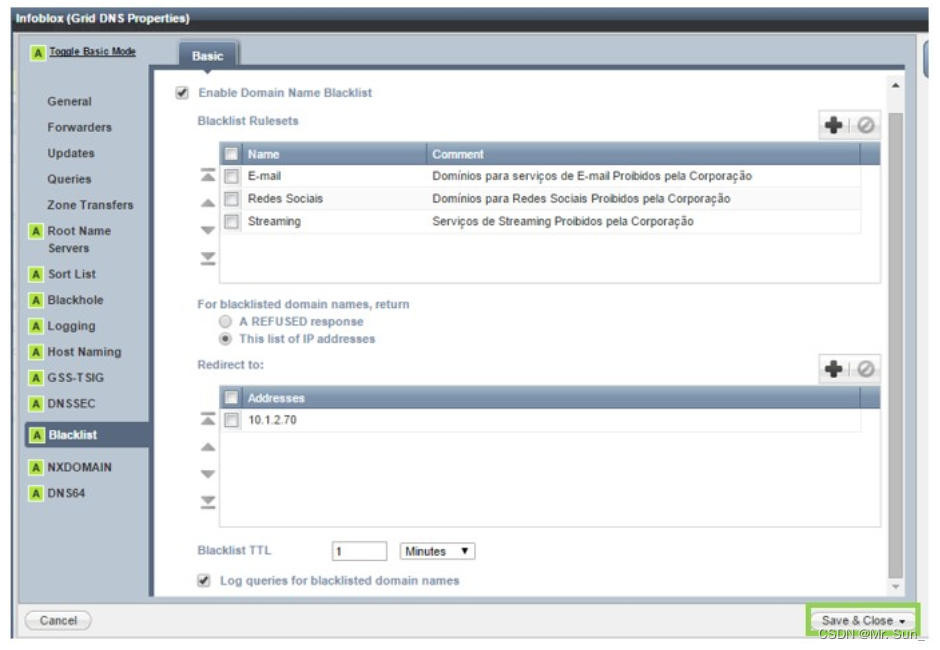The height and width of the screenshot is (650, 940).
Task: Open the General section
Action: click(70, 102)
